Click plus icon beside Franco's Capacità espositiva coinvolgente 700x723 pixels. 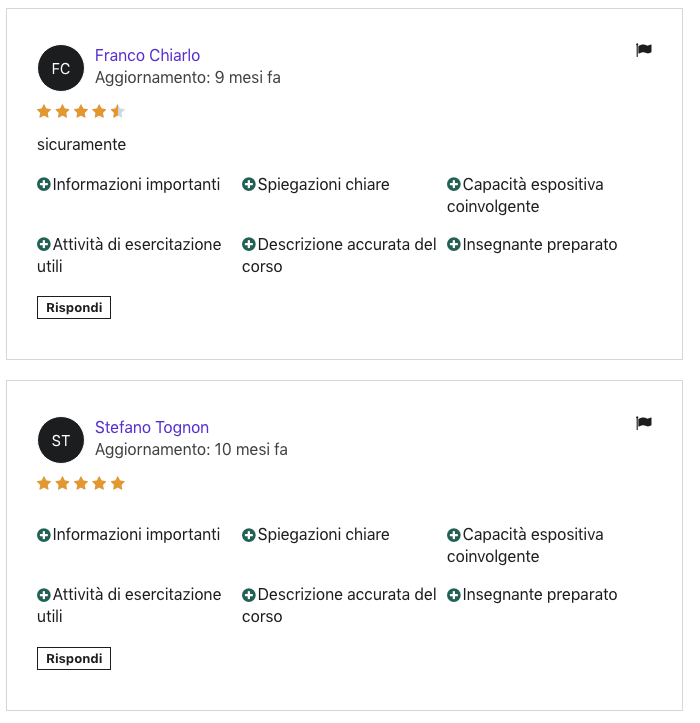[x=454, y=184]
